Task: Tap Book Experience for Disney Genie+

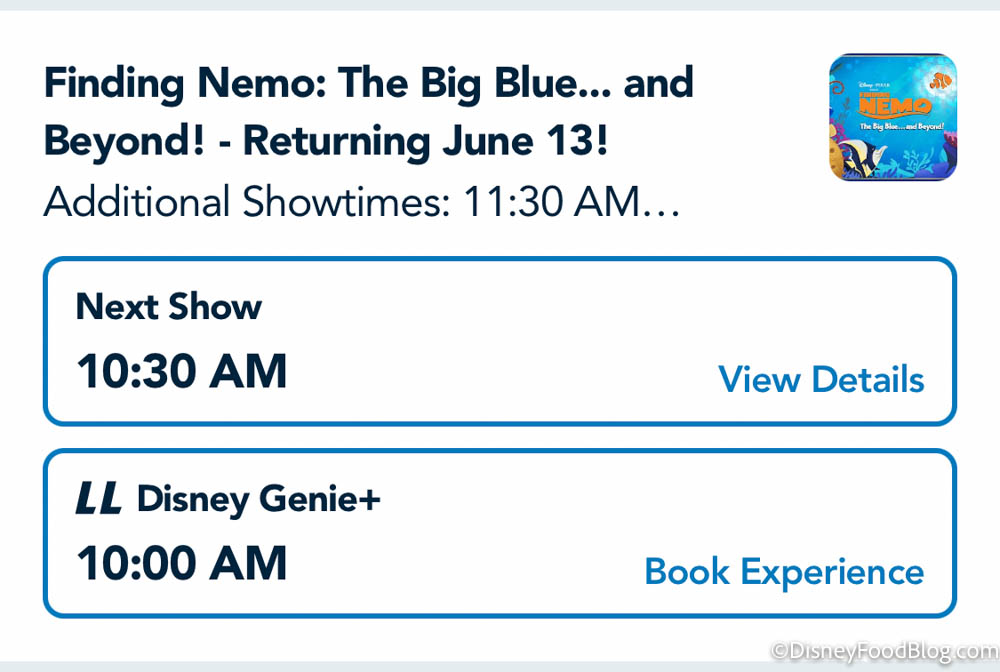Action: 784,572
